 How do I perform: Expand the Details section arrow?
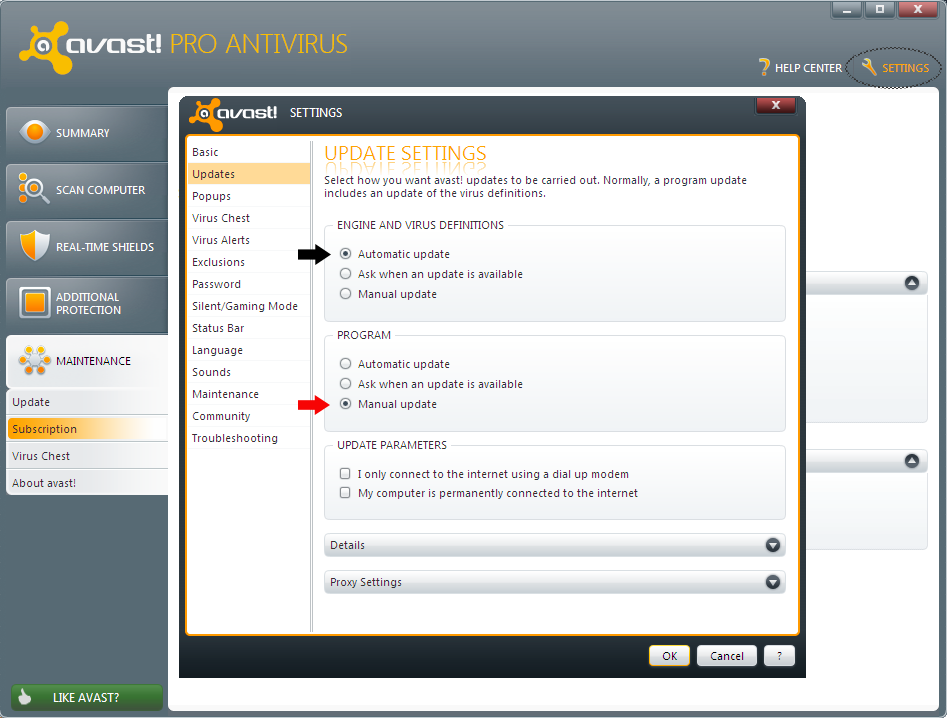point(772,545)
